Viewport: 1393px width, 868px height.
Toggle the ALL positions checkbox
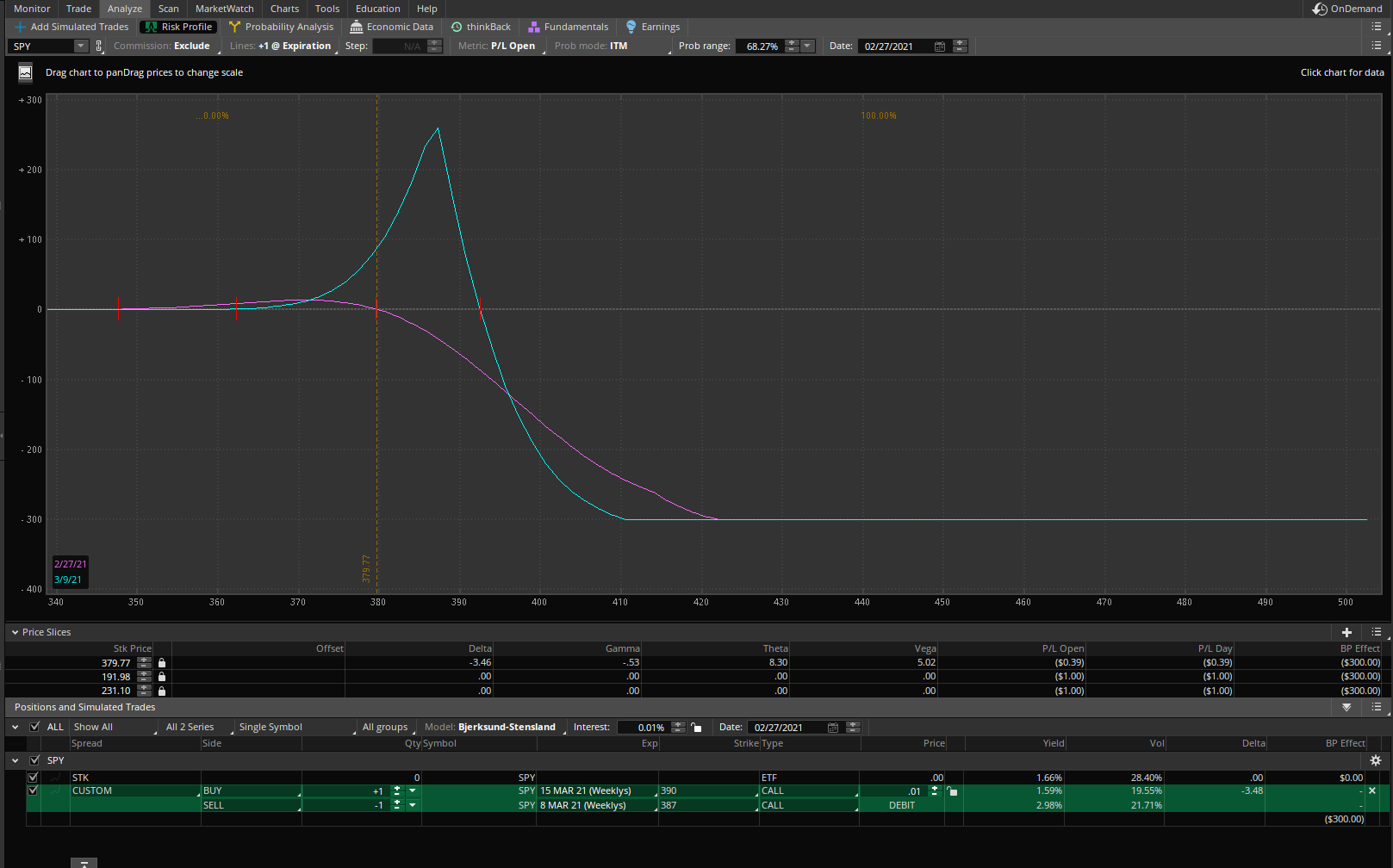click(34, 727)
